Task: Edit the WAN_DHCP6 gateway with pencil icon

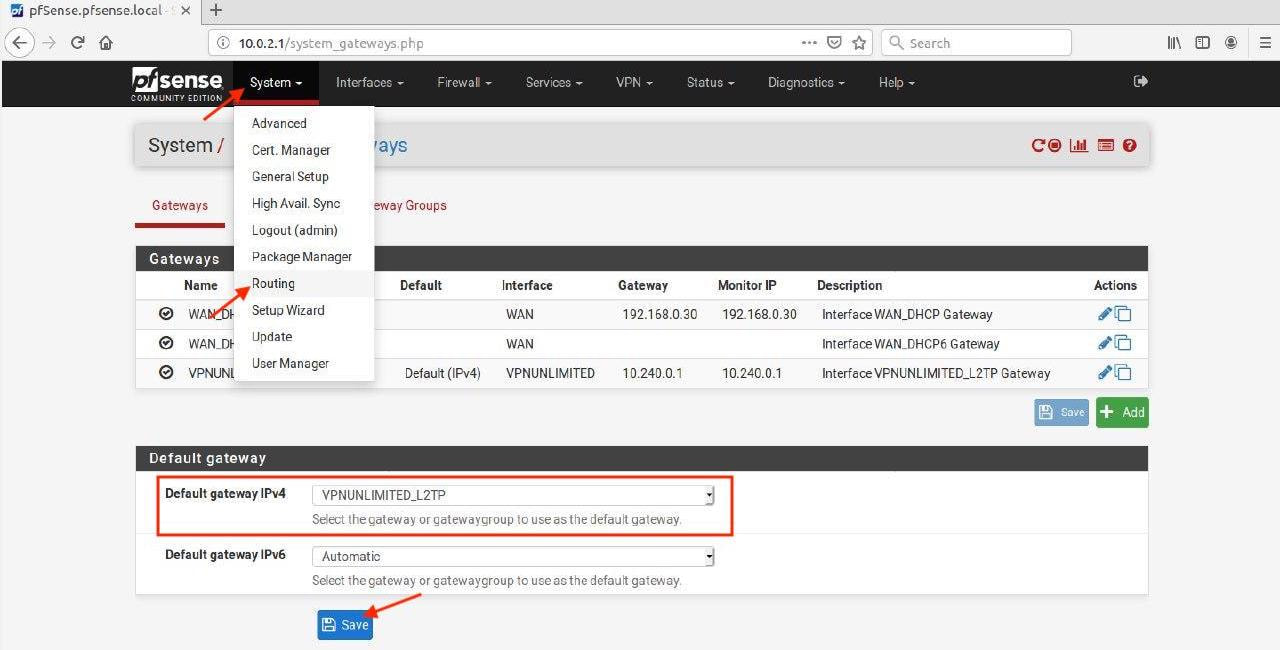Action: point(1104,343)
